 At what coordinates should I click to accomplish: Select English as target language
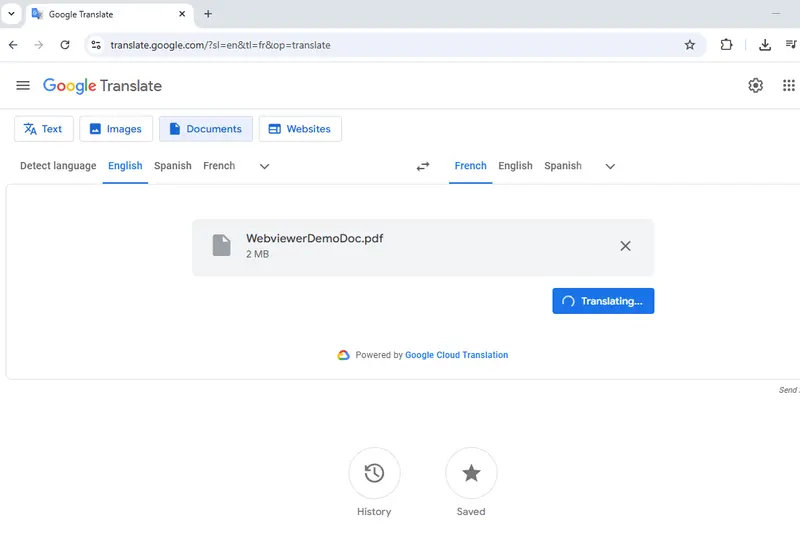click(515, 166)
